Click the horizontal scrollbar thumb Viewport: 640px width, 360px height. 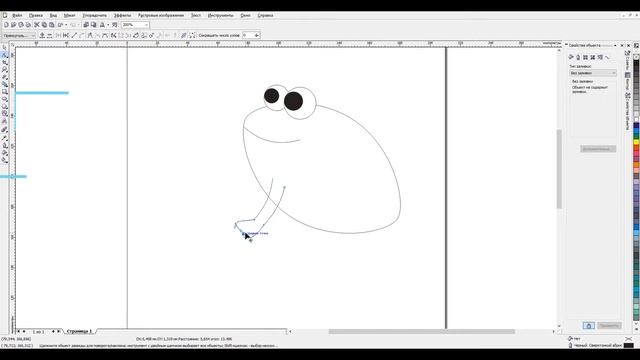(421, 331)
